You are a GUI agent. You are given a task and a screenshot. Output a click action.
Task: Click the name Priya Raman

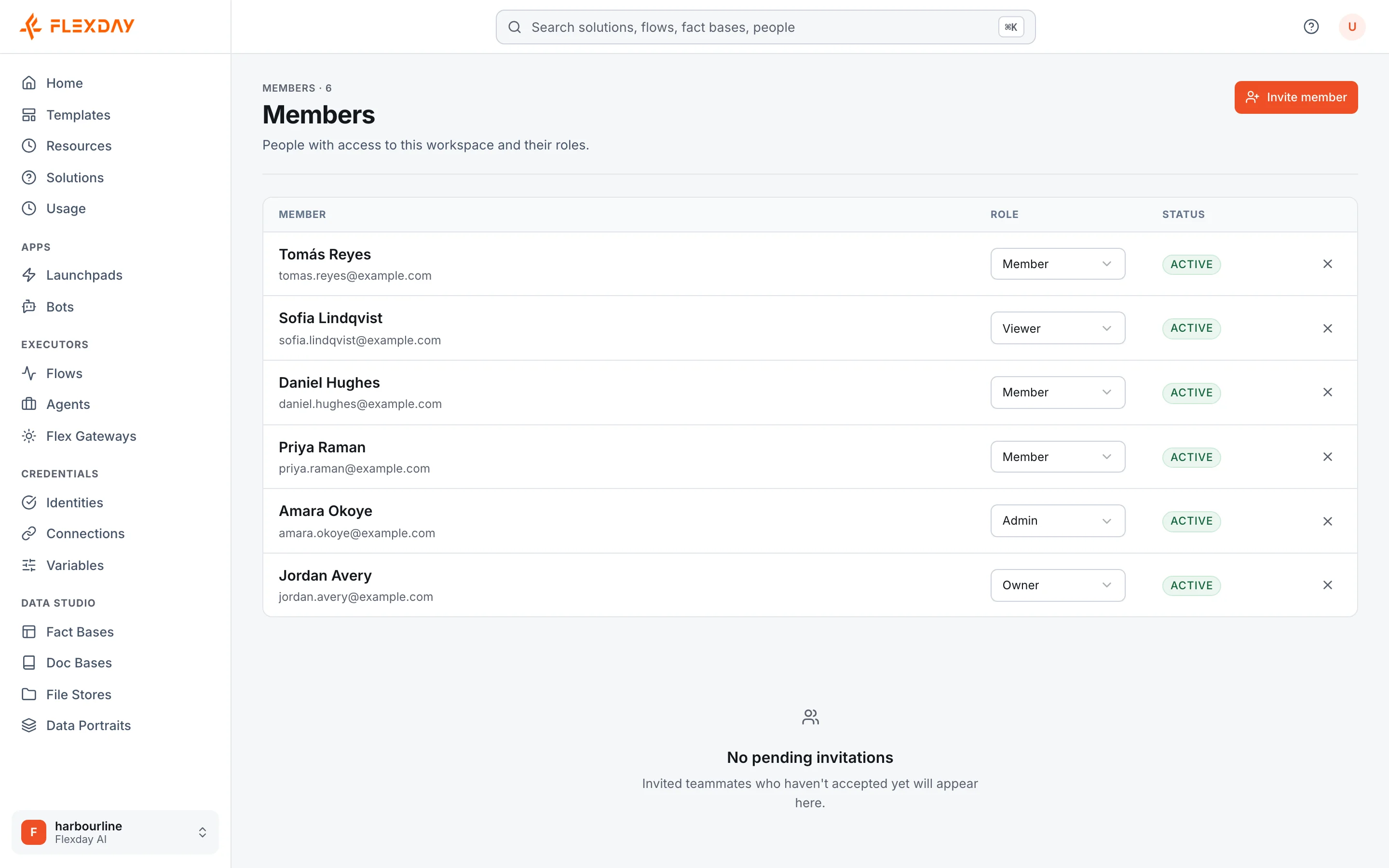(321, 447)
